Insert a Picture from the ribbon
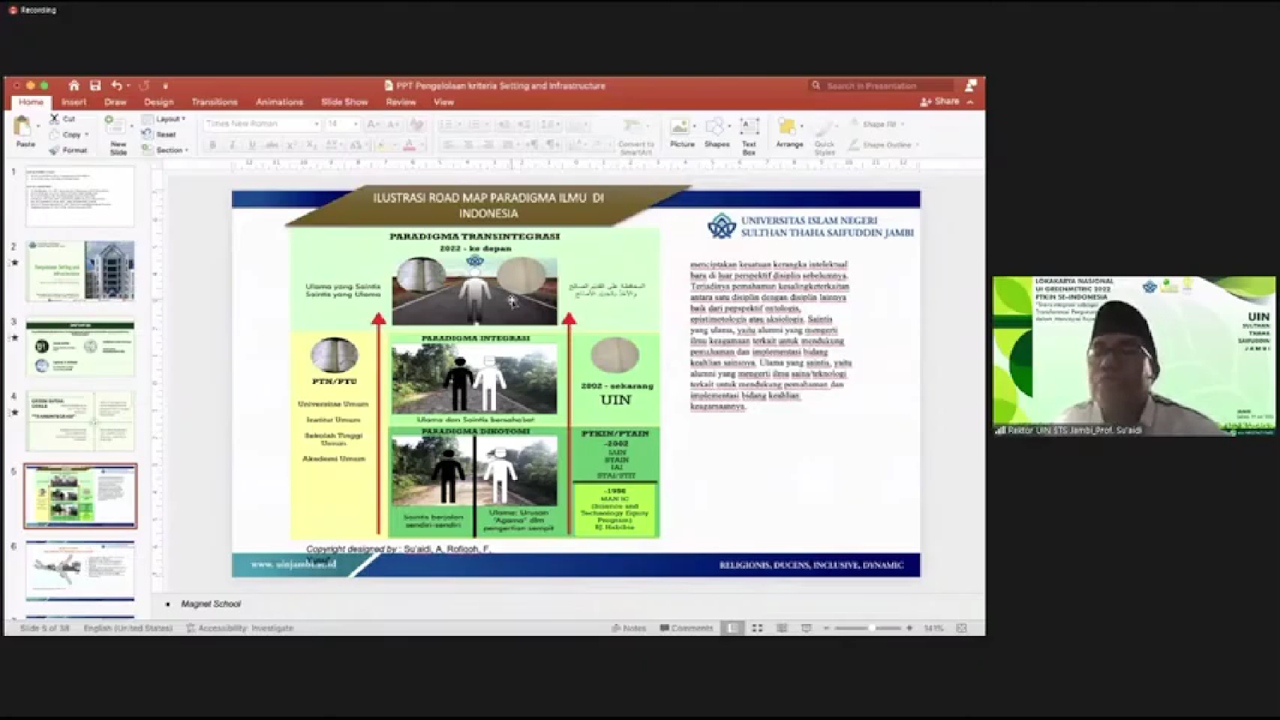The width and height of the screenshot is (1280, 720). coord(682,128)
